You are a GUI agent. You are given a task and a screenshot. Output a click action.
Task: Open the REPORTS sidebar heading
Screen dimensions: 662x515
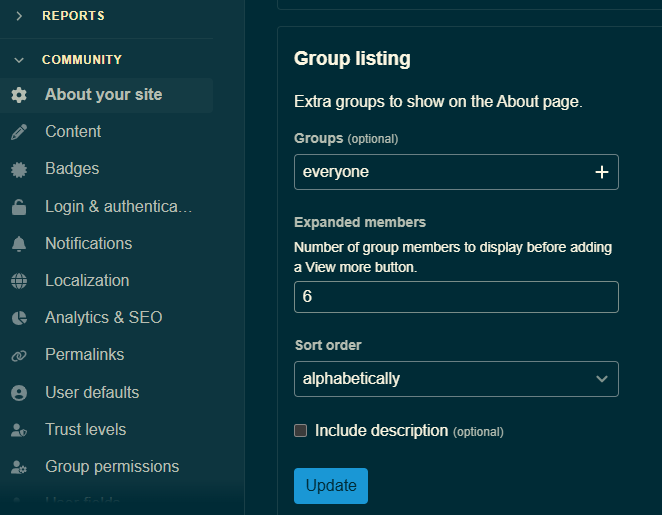coord(73,16)
